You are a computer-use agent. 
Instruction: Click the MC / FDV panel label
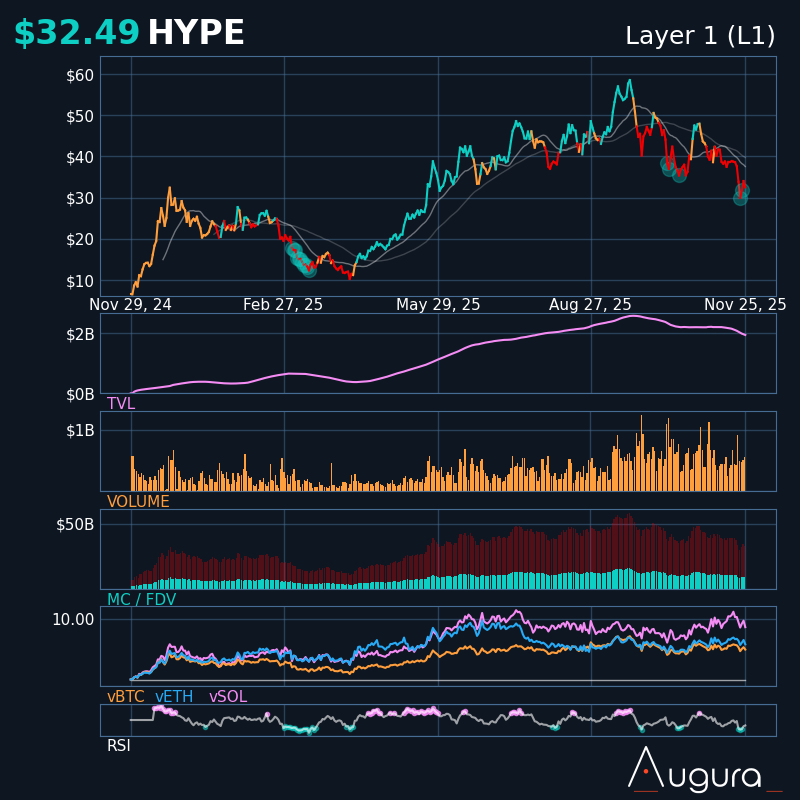click(x=141, y=600)
